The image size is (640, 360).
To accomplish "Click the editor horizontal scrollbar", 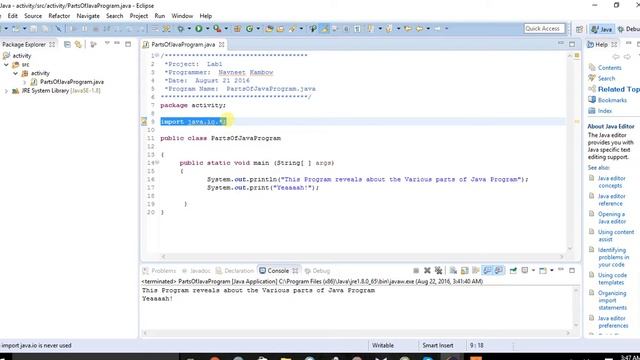I will pyautogui.click(x=362, y=257).
